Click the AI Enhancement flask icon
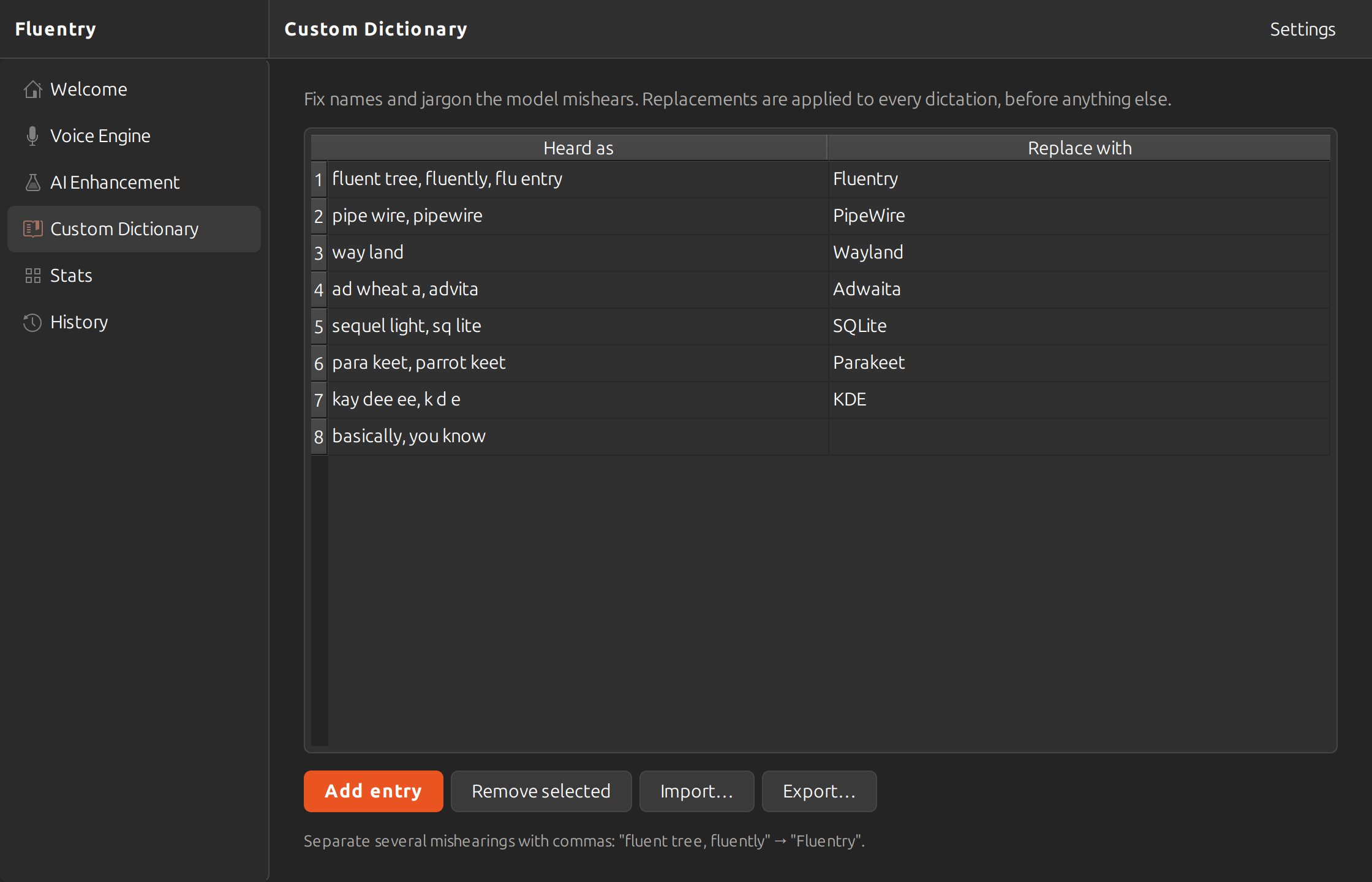Screen dimensions: 1372x882 33,183
